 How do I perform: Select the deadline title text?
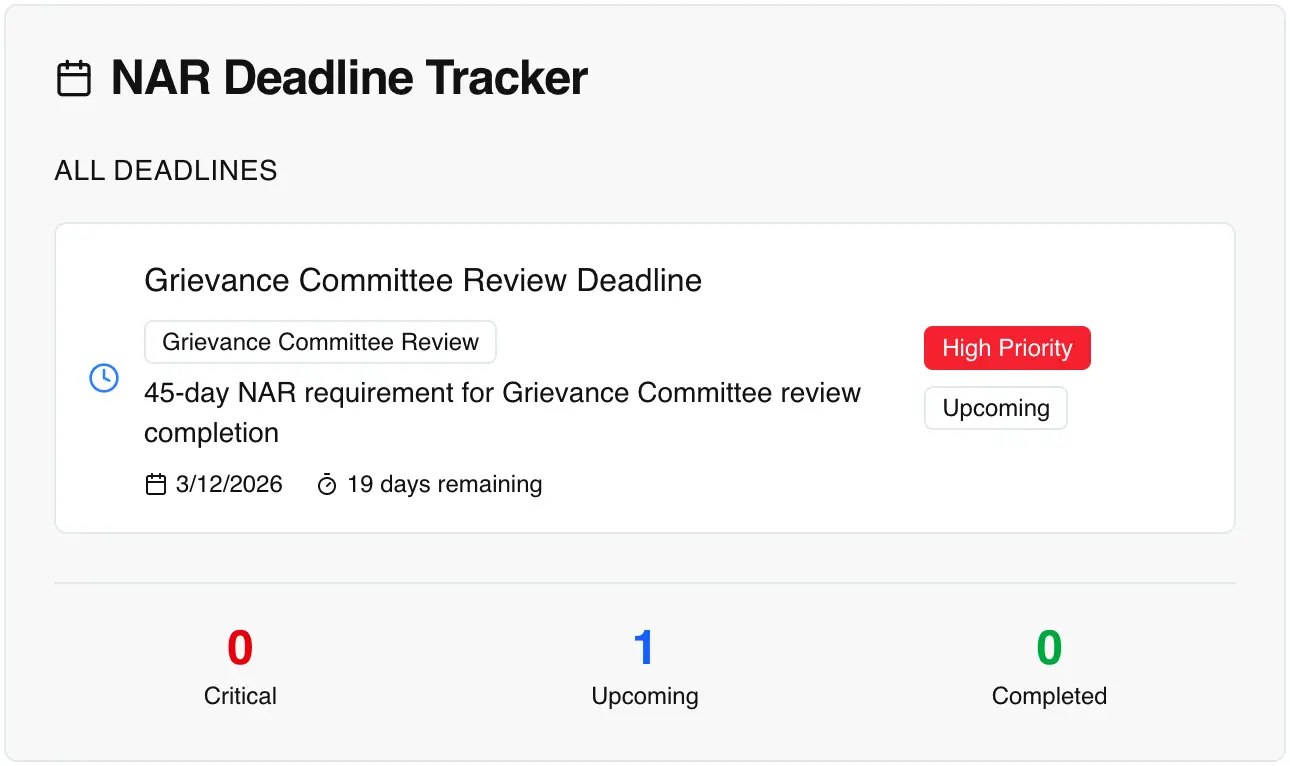(423, 280)
